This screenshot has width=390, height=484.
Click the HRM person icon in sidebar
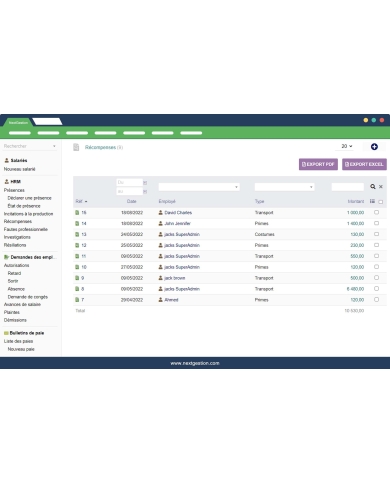[6, 182]
